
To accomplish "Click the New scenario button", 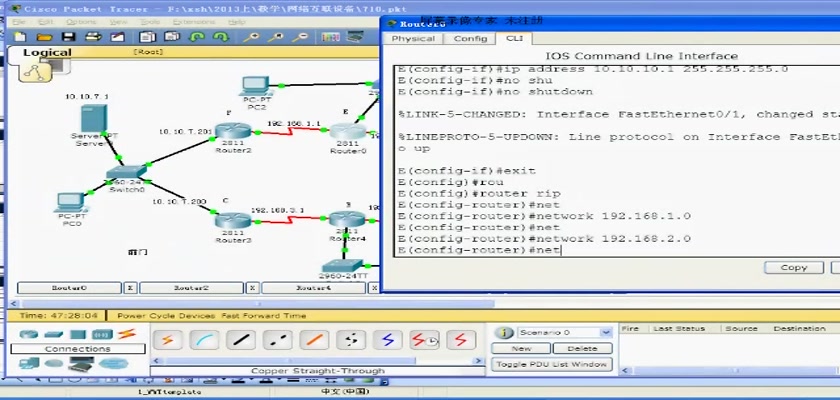I will point(521,348).
